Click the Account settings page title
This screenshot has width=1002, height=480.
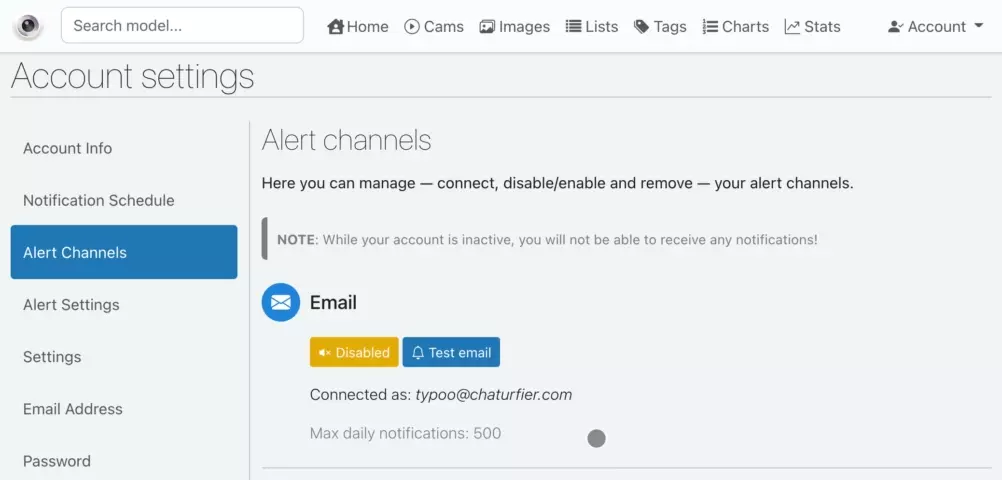click(x=133, y=76)
